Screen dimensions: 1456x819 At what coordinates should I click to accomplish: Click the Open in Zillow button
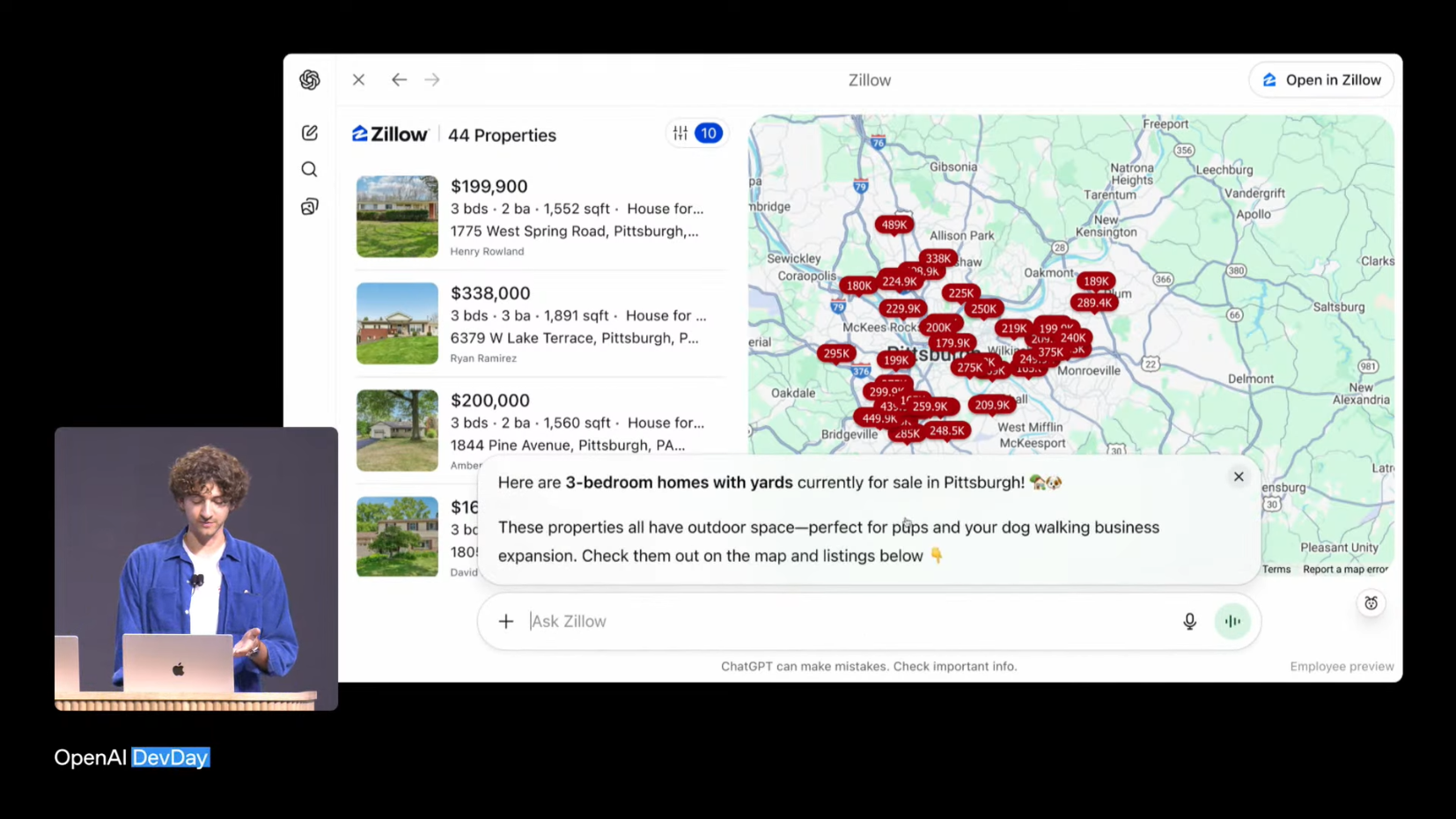coord(1321,80)
